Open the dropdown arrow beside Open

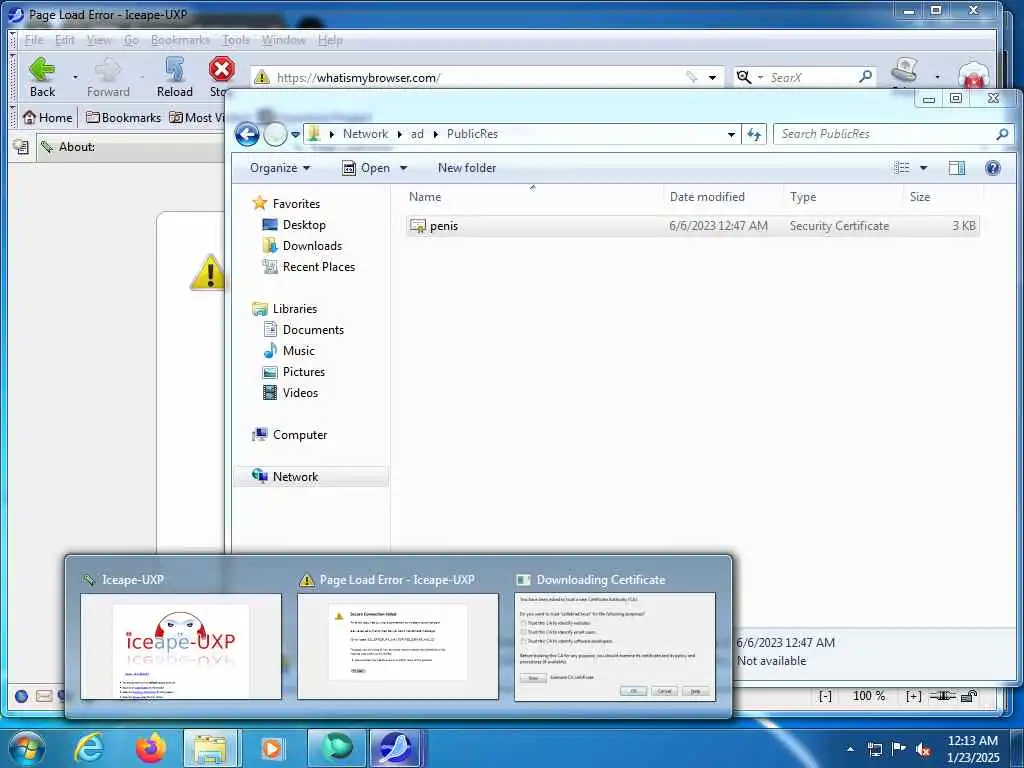[404, 168]
